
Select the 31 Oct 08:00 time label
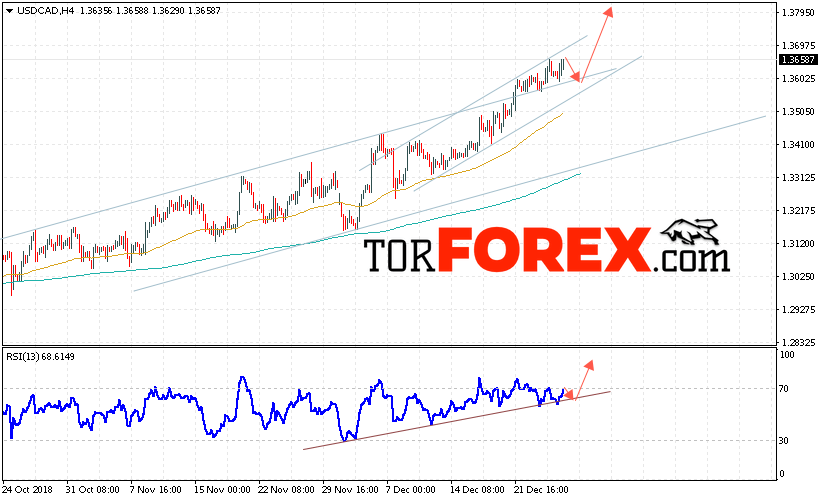92,490
